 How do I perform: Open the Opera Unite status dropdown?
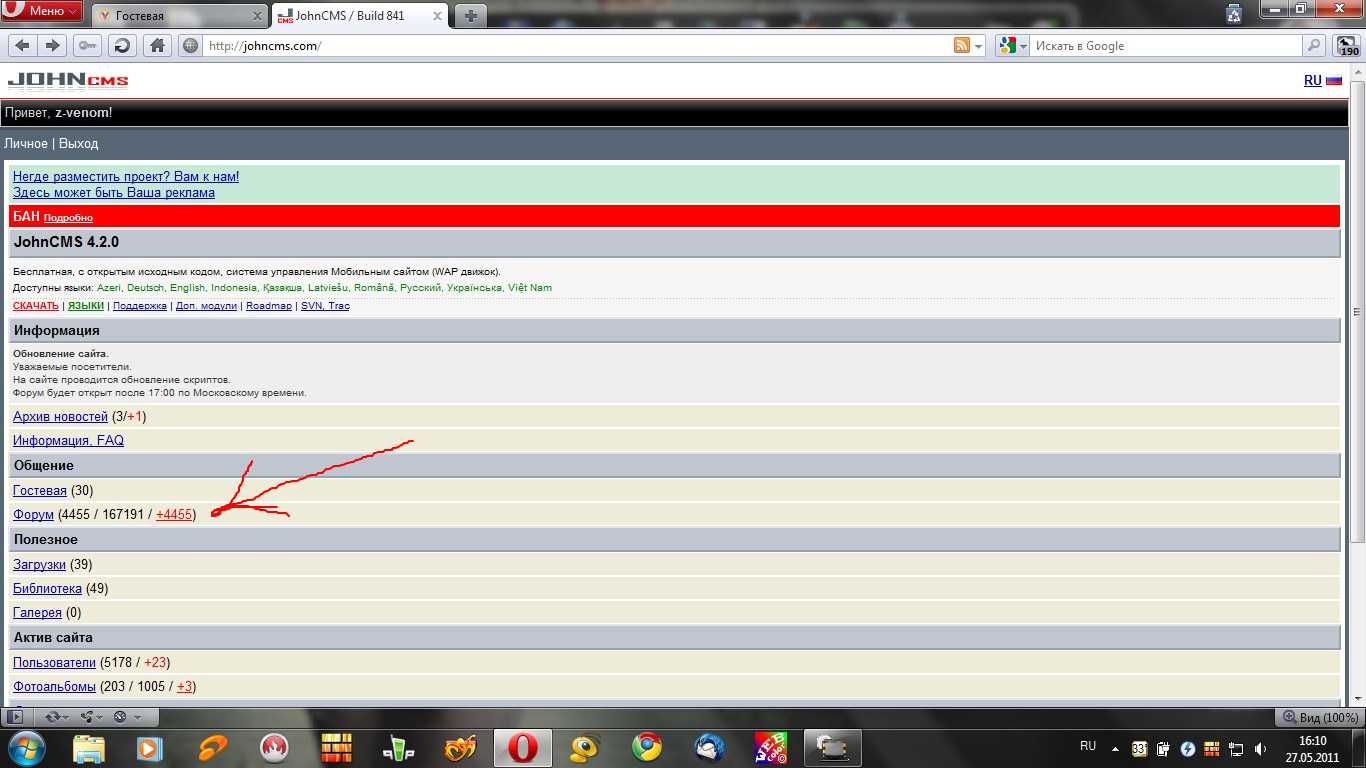click(89, 716)
